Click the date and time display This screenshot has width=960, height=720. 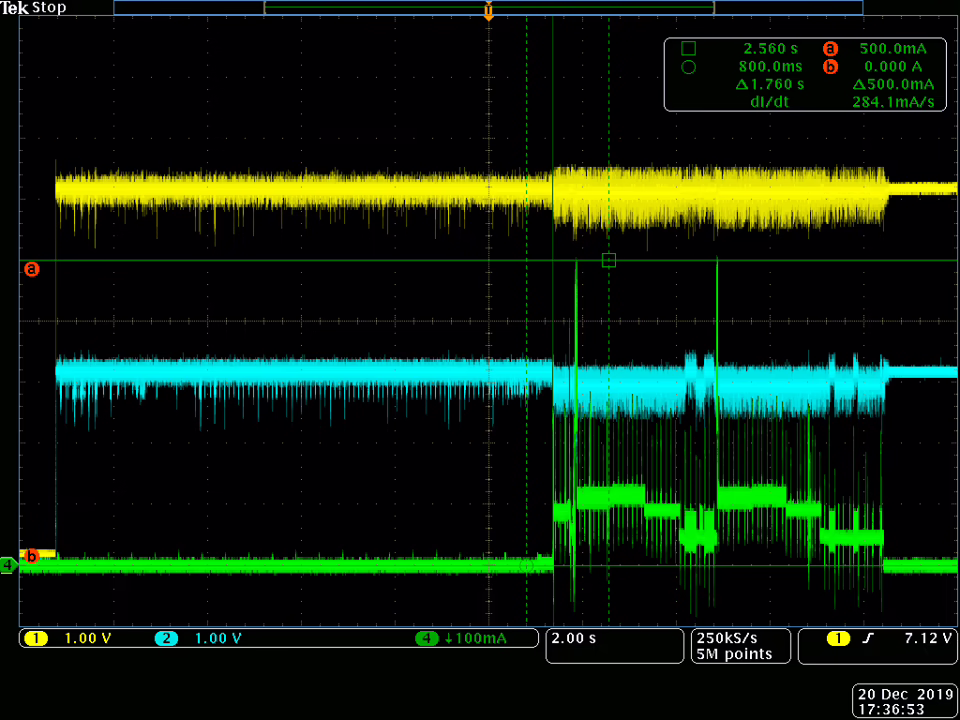click(x=903, y=700)
